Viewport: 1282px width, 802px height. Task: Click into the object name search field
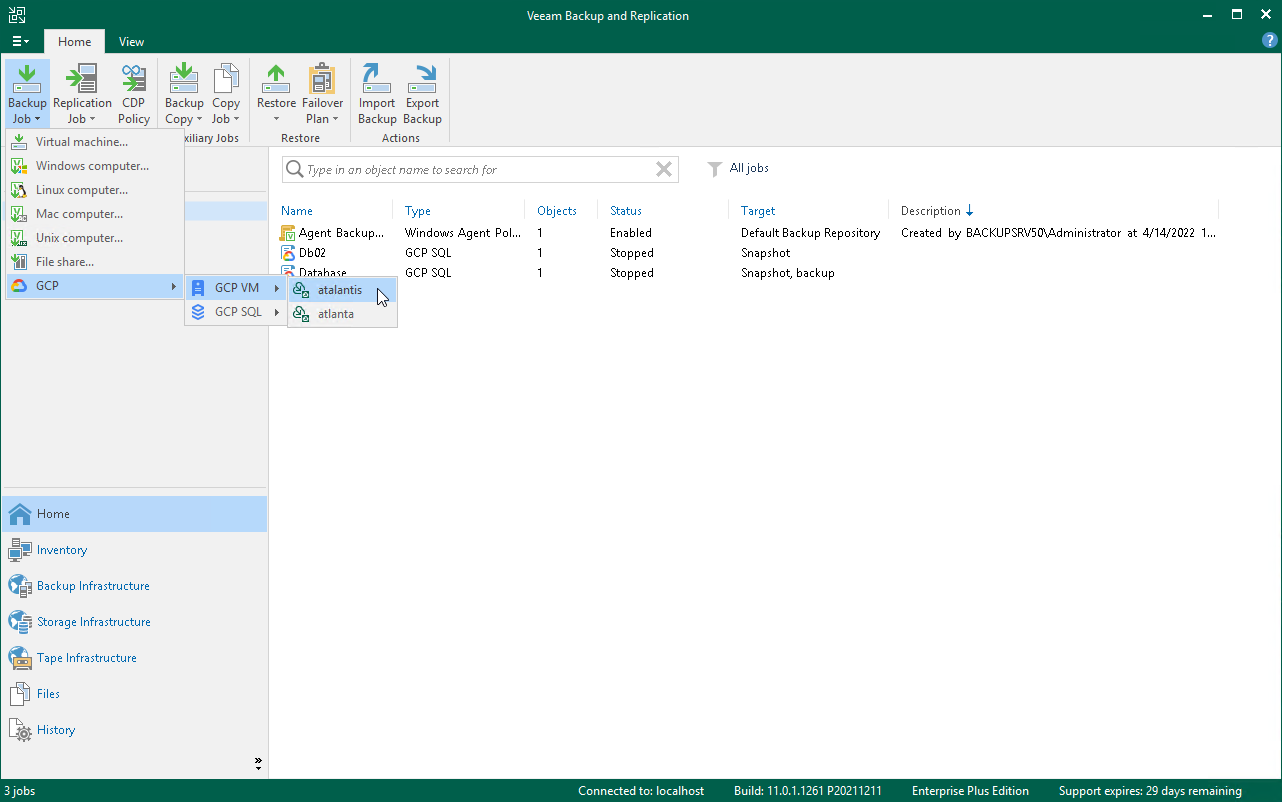click(x=478, y=170)
